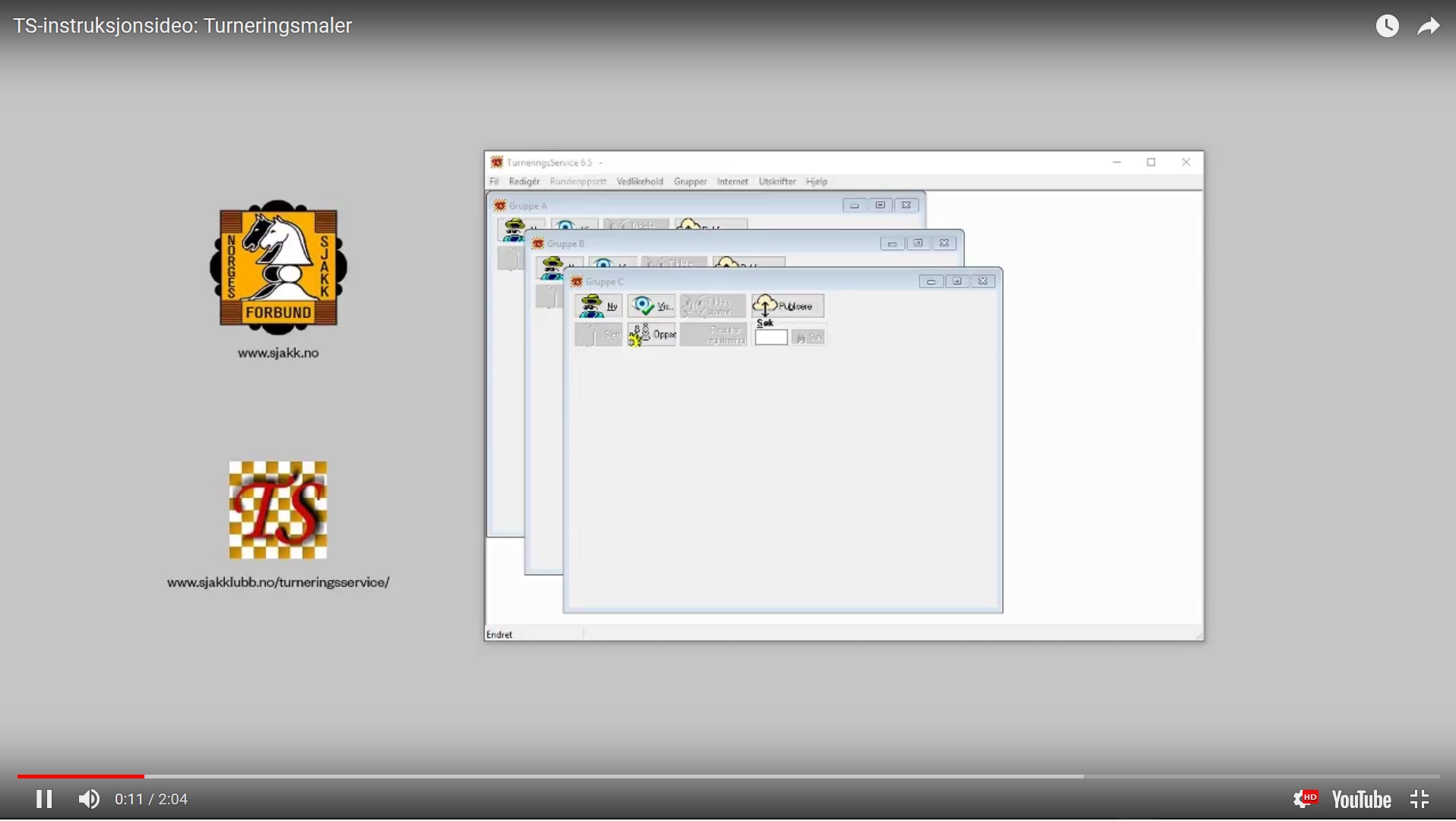Open the Internet menu
1456x821 pixels.
[733, 182]
